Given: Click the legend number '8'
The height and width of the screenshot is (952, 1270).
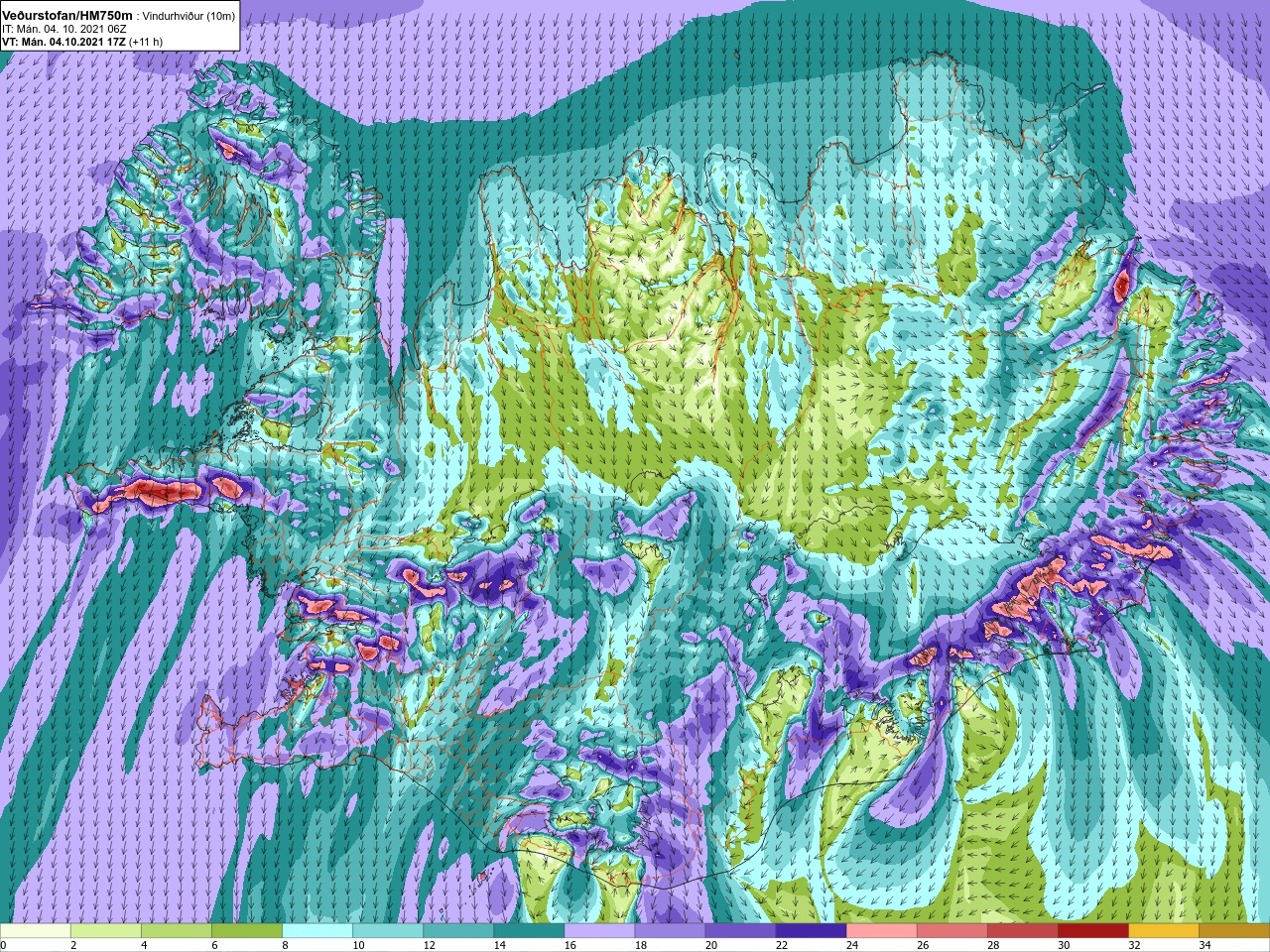Looking at the screenshot, I should [x=285, y=945].
